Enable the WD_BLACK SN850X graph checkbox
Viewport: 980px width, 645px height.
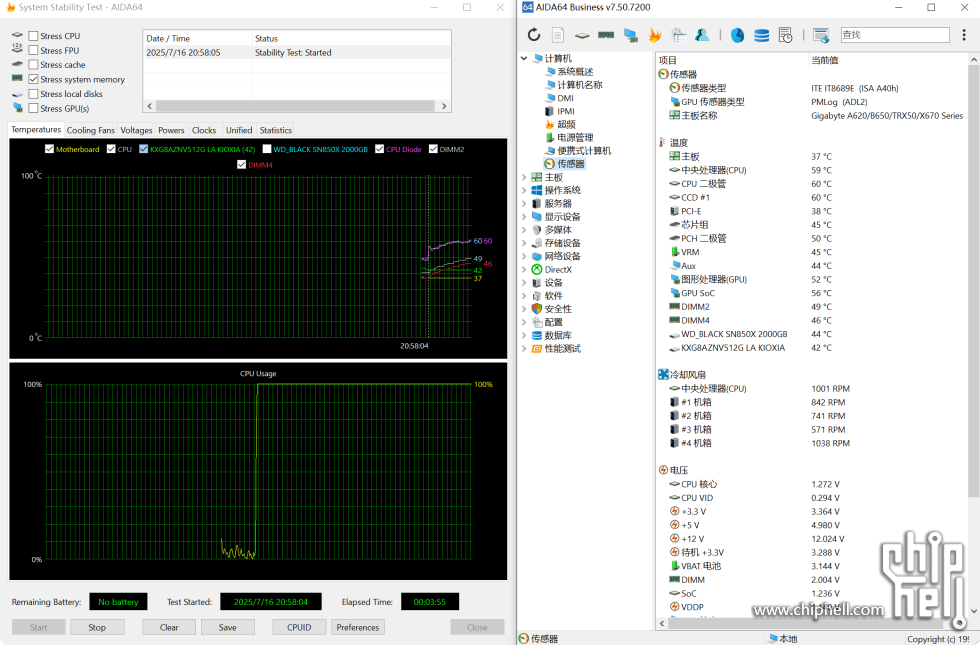pyautogui.click(x=267, y=149)
